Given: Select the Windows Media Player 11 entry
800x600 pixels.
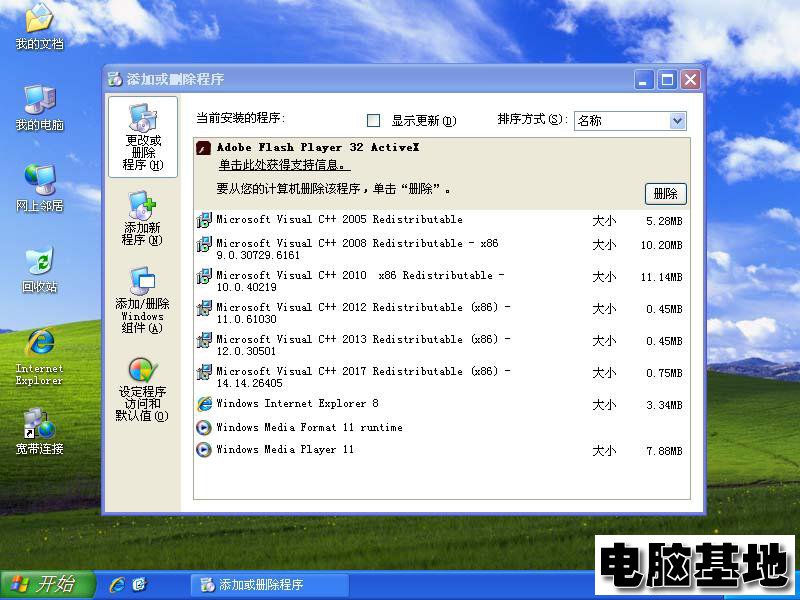Looking at the screenshot, I should pyautogui.click(x=442, y=450).
